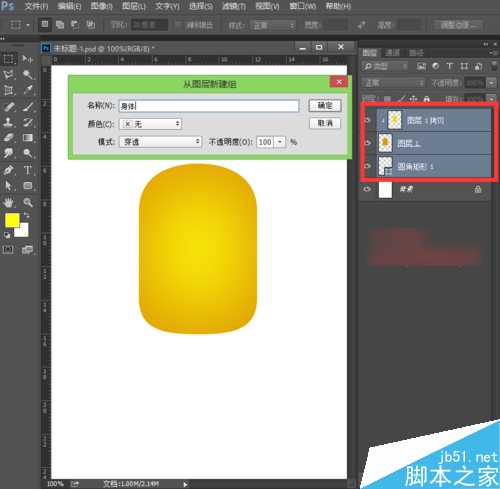Click the 名称 text field
The image size is (500, 489).
[x=209, y=106]
